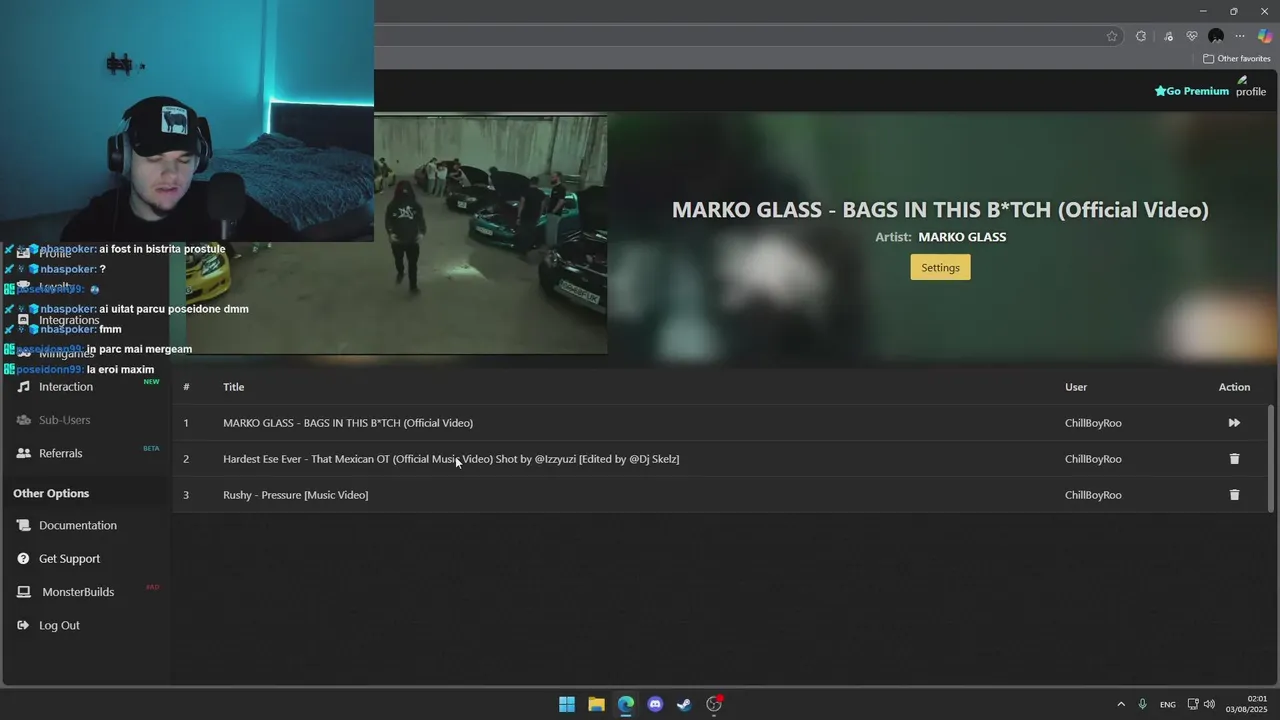This screenshot has height=720, width=1280.
Task: Open the profile image link
Action: coord(1251,86)
